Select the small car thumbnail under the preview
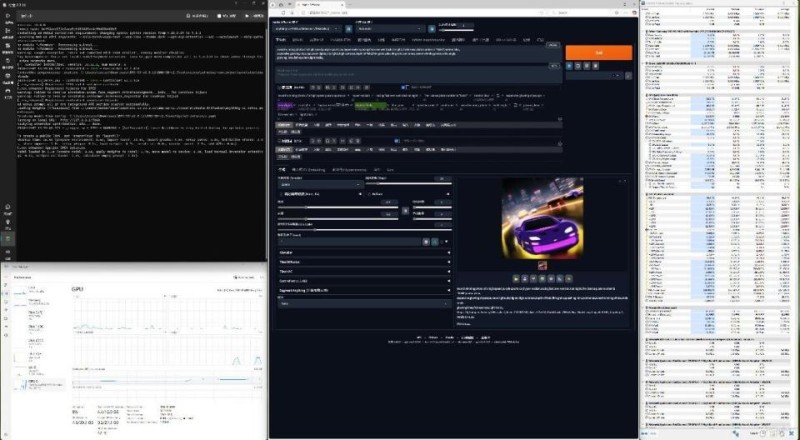This screenshot has width=800, height=440. pos(542,266)
